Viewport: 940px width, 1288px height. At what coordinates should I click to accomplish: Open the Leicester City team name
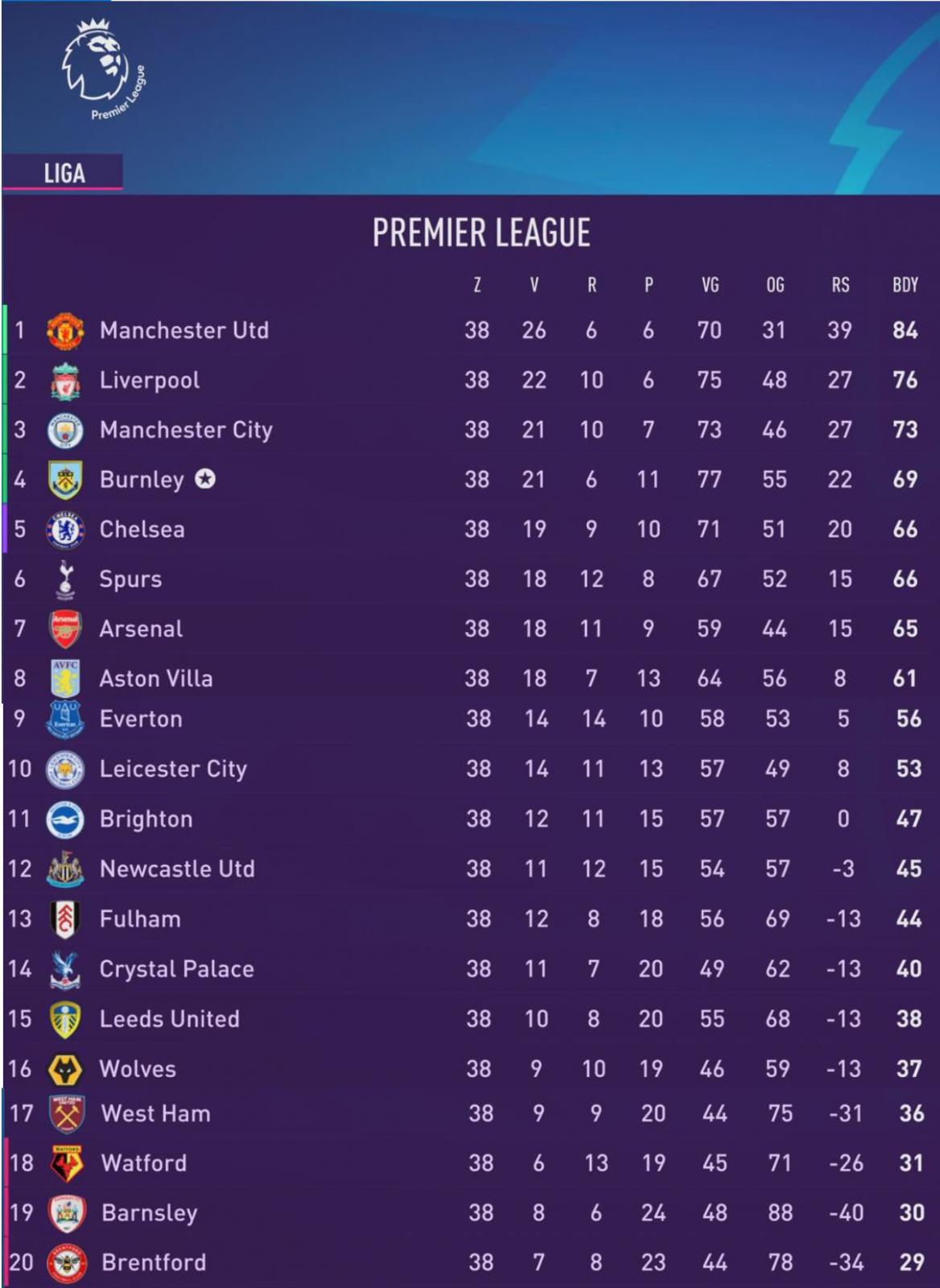tap(173, 769)
